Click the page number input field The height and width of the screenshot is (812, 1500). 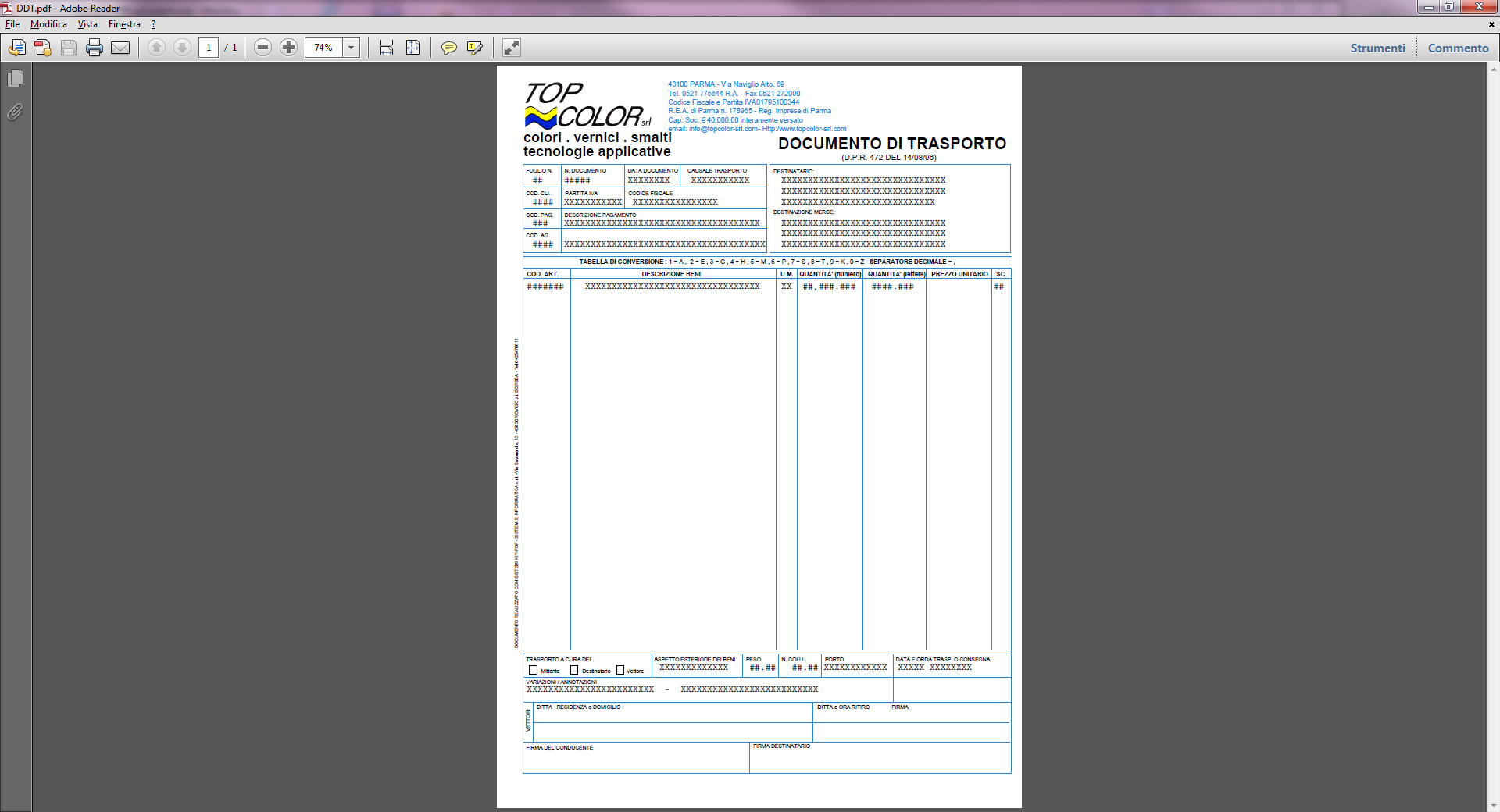[x=209, y=48]
